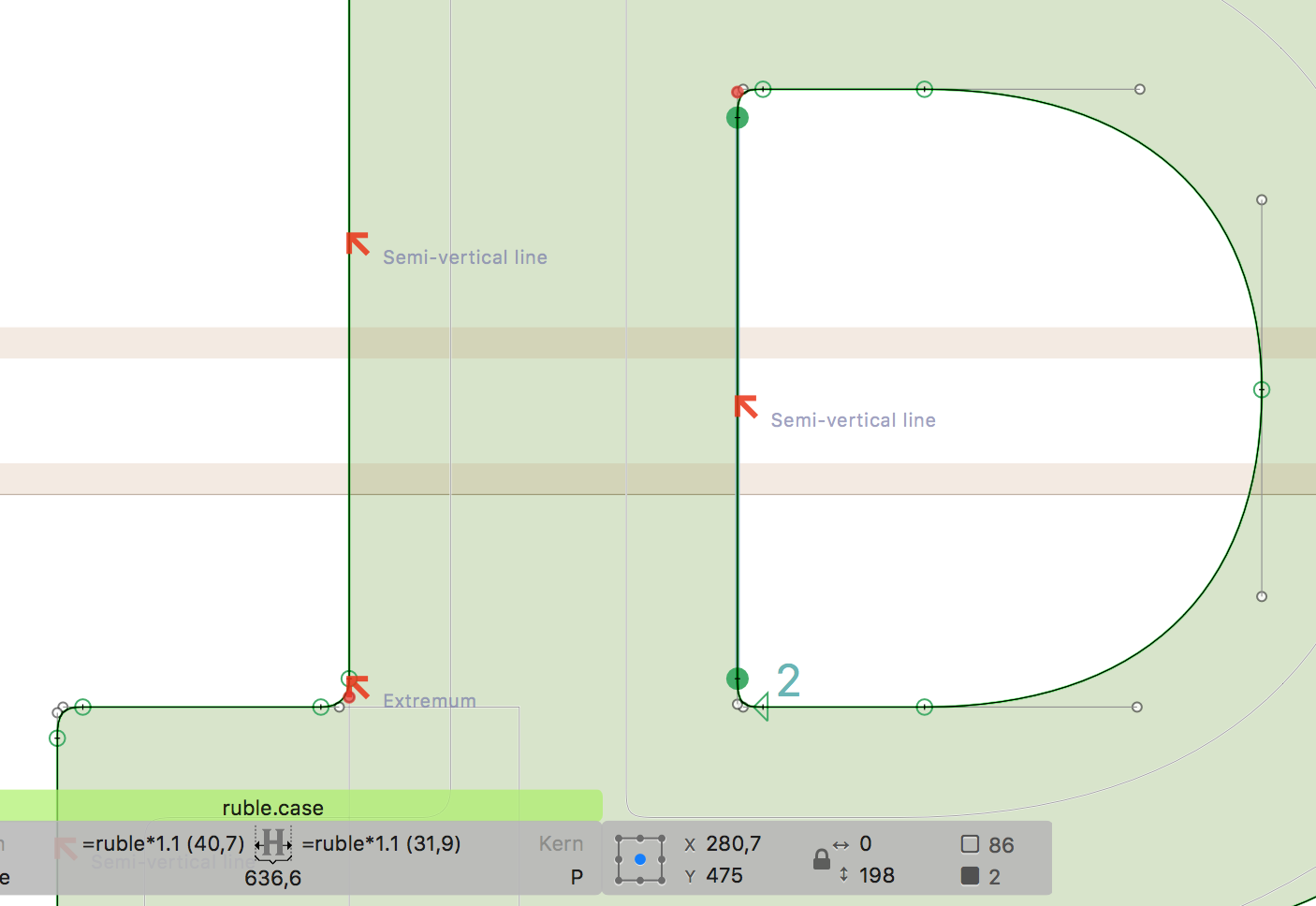Toggle the proportional scale lock icon

tap(822, 859)
